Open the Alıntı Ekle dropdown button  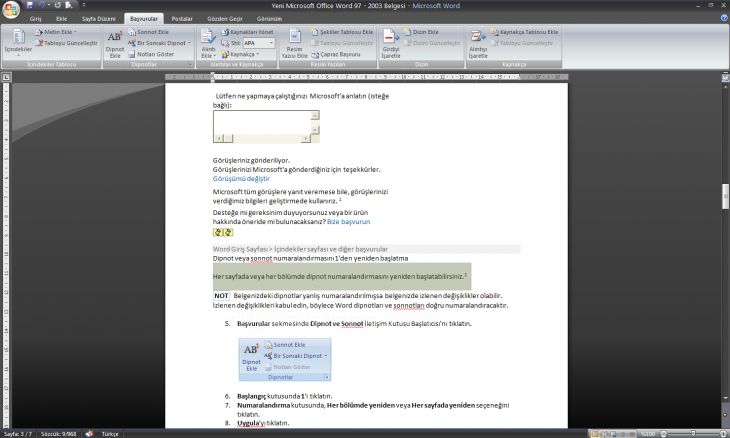pos(208,43)
